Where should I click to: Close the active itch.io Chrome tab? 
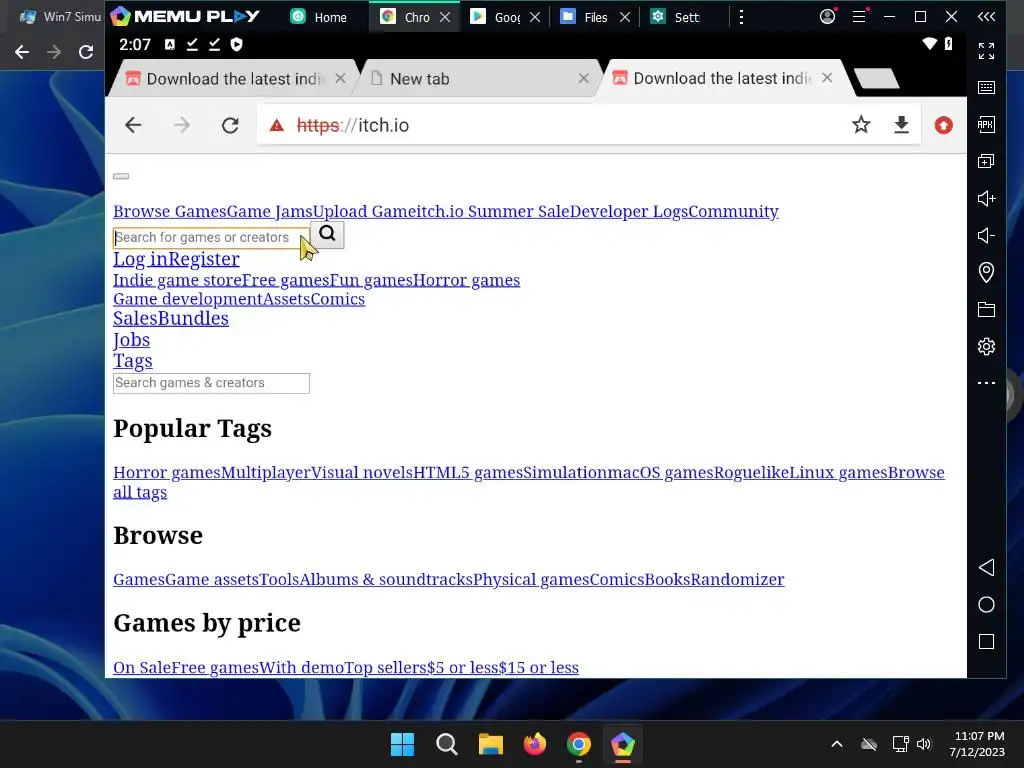point(827,78)
